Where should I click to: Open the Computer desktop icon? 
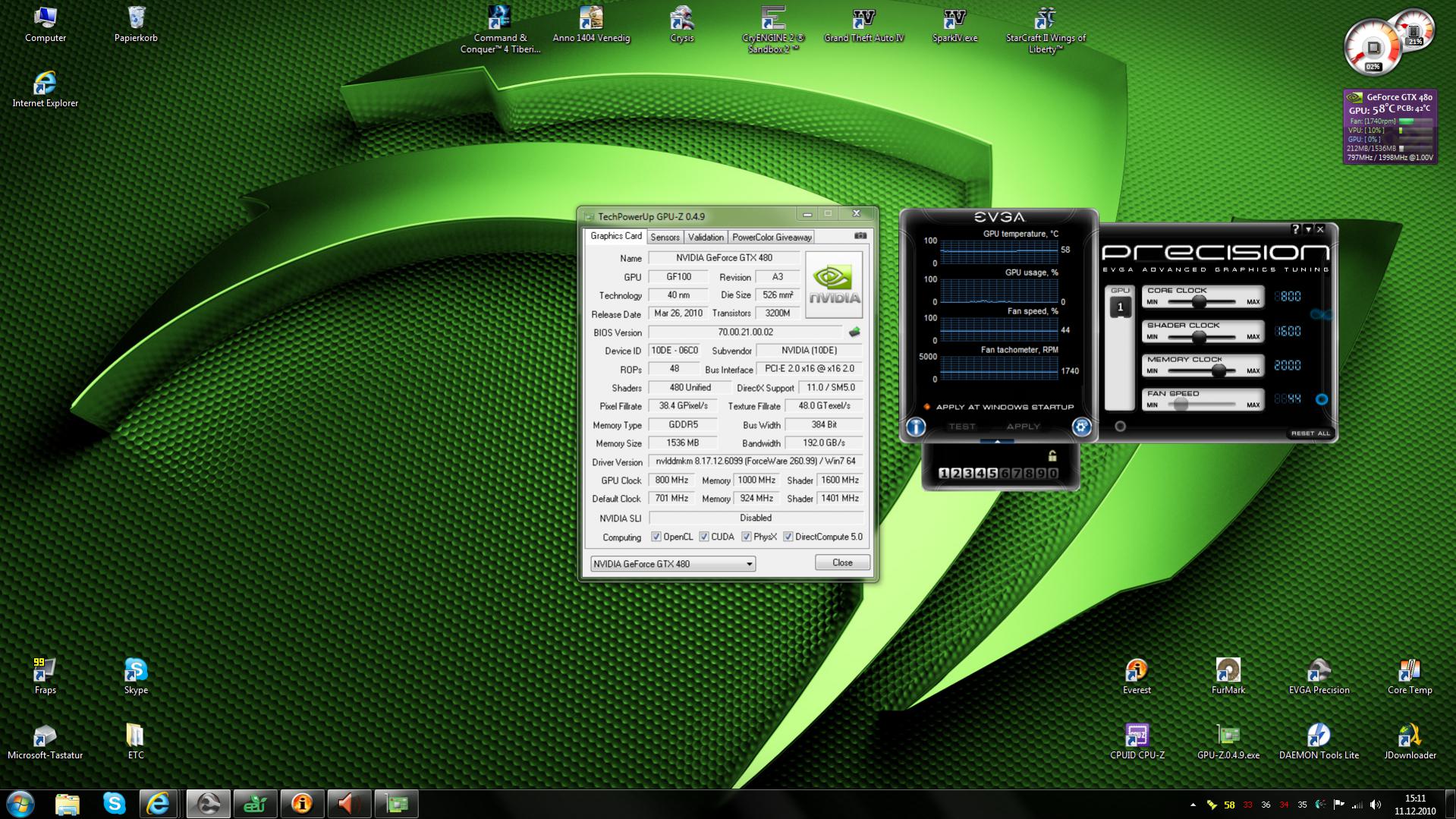46,24
